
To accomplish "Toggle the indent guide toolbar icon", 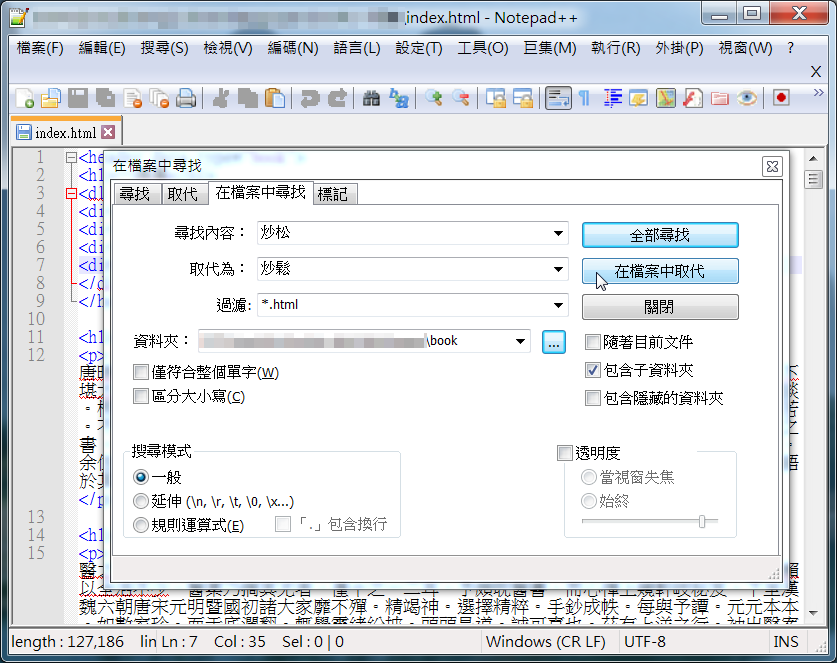I will 612,98.
